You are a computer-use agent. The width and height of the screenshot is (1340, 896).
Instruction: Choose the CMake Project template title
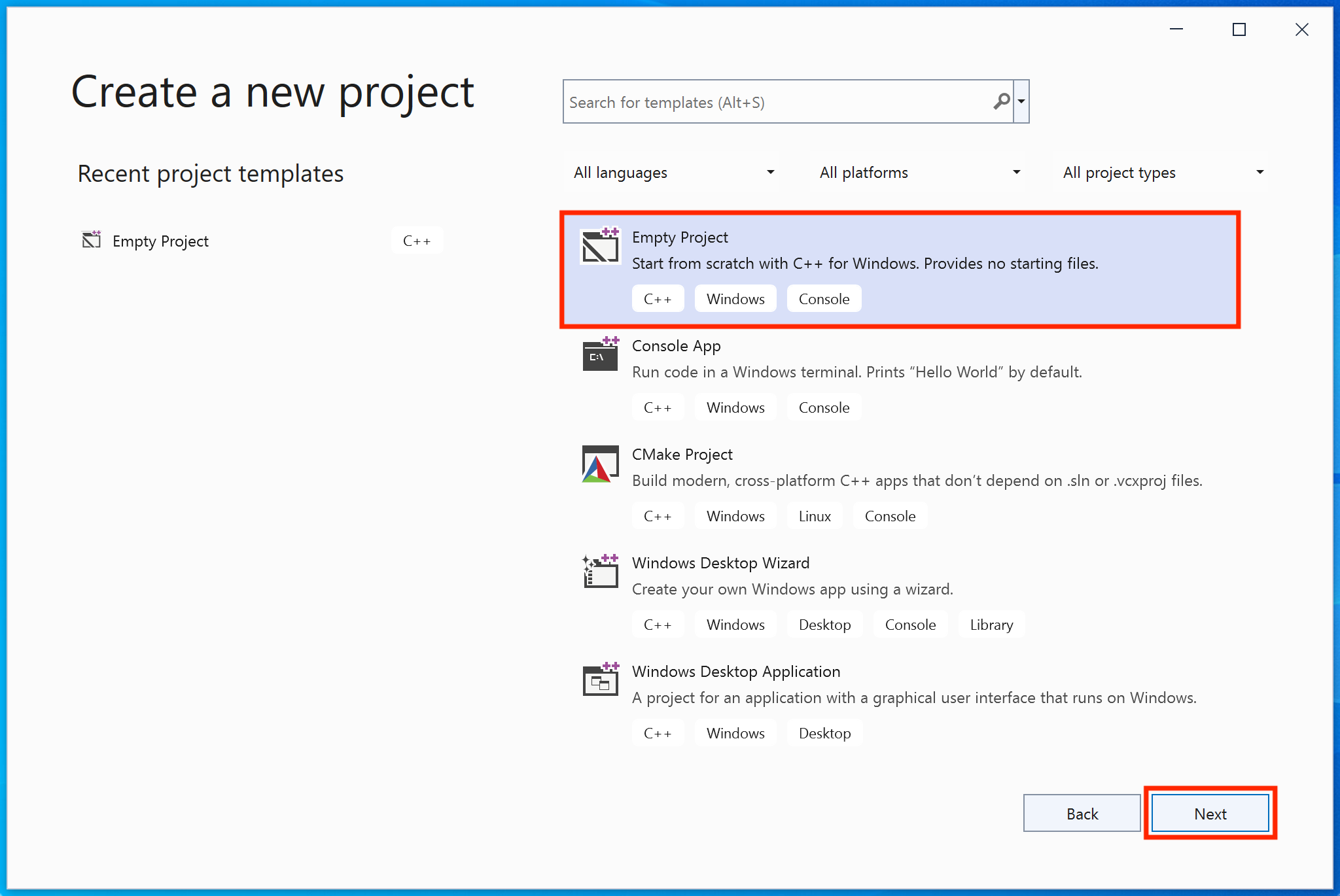pyautogui.click(x=682, y=455)
